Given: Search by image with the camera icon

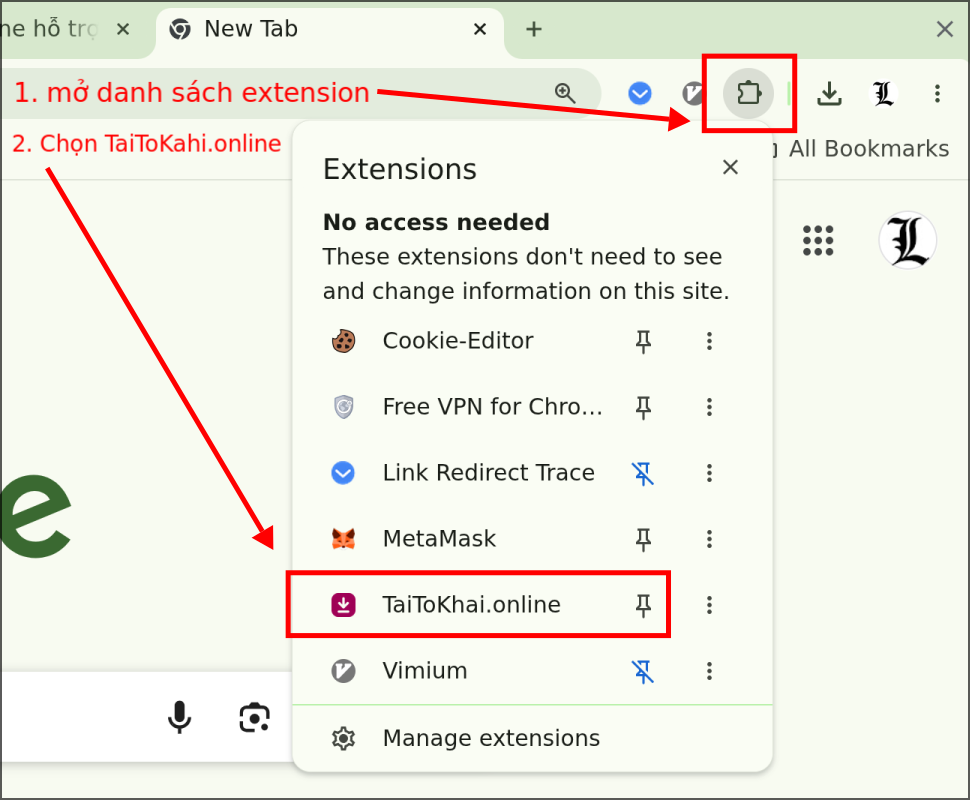Looking at the screenshot, I should pyautogui.click(x=254, y=717).
